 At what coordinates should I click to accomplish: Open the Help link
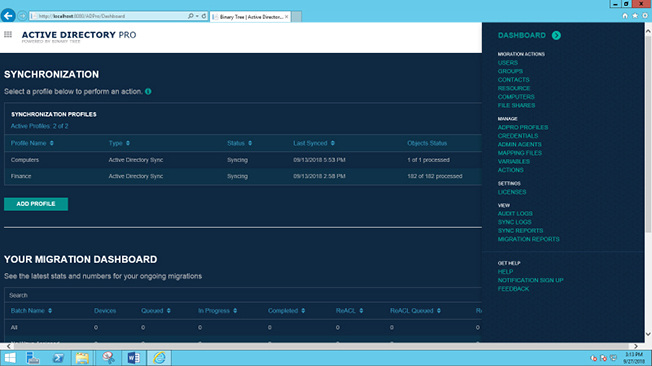[x=505, y=272]
